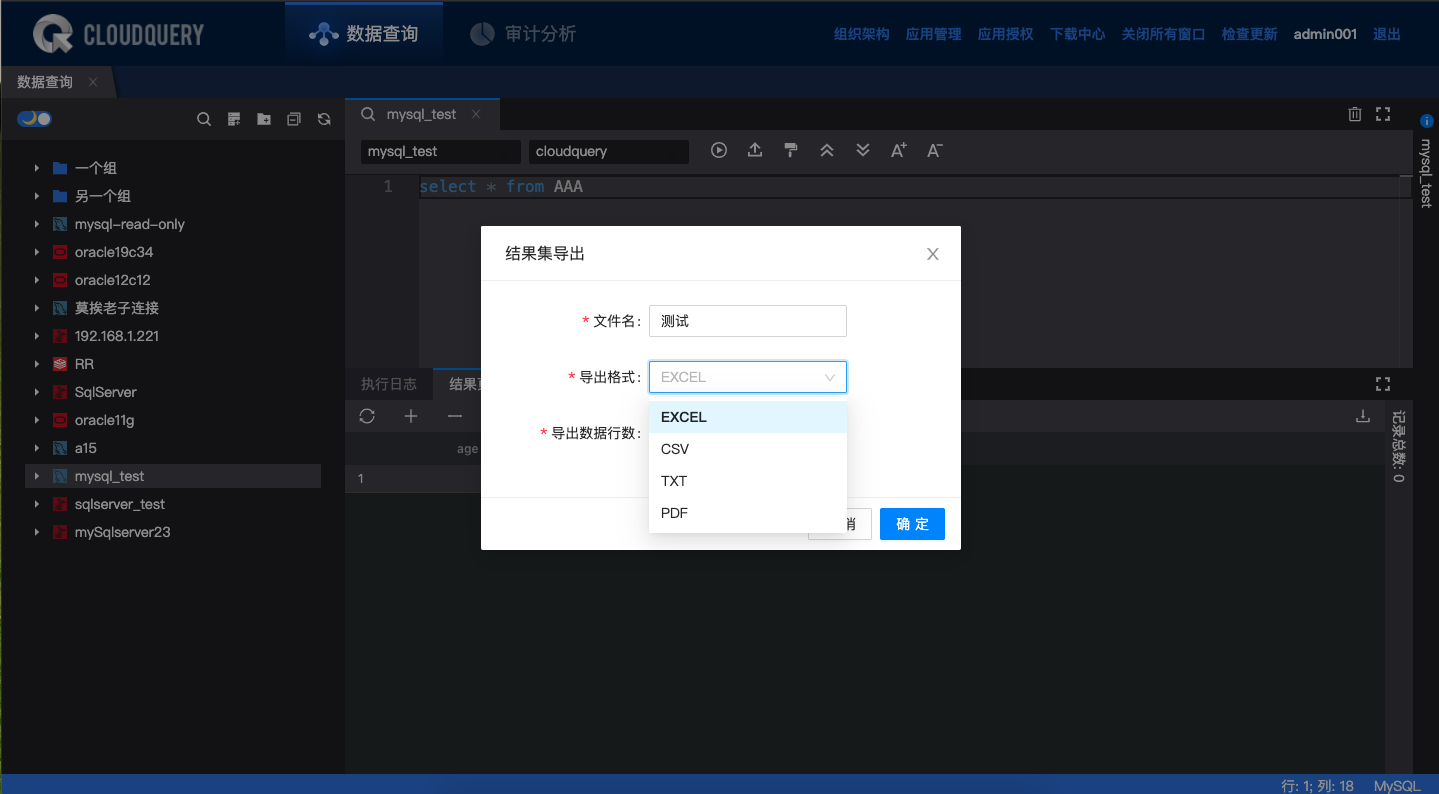Choose CSV export format
The width and height of the screenshot is (1439, 794).
coord(748,449)
